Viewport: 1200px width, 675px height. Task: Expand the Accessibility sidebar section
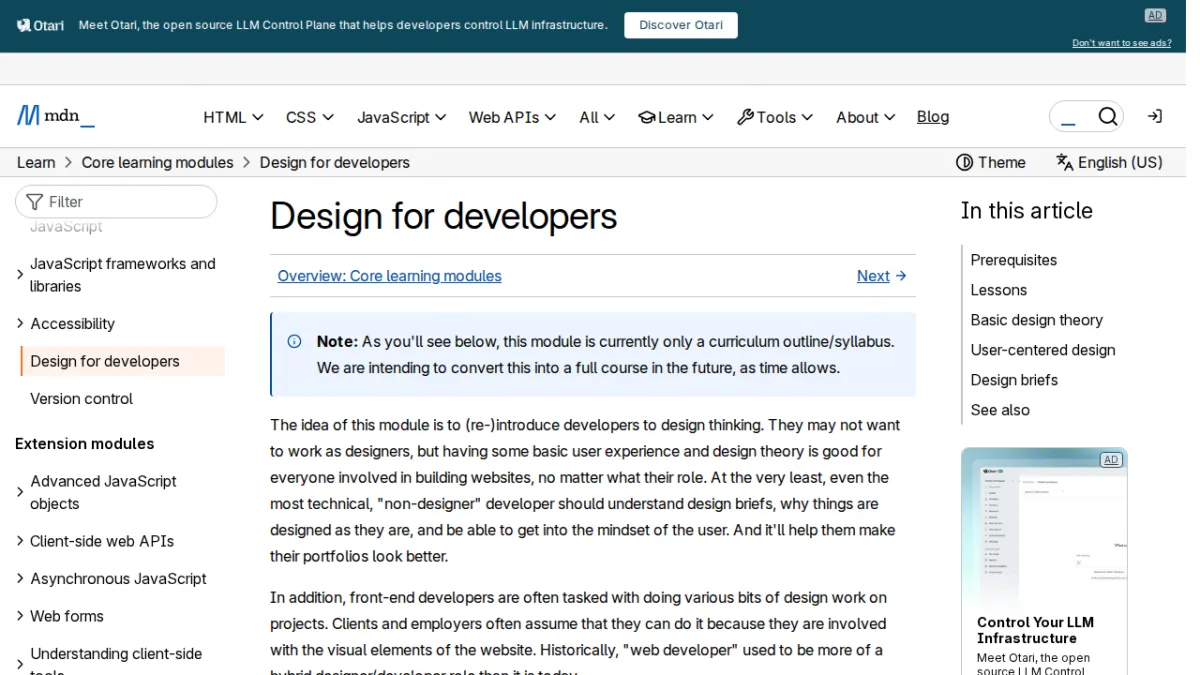20,323
